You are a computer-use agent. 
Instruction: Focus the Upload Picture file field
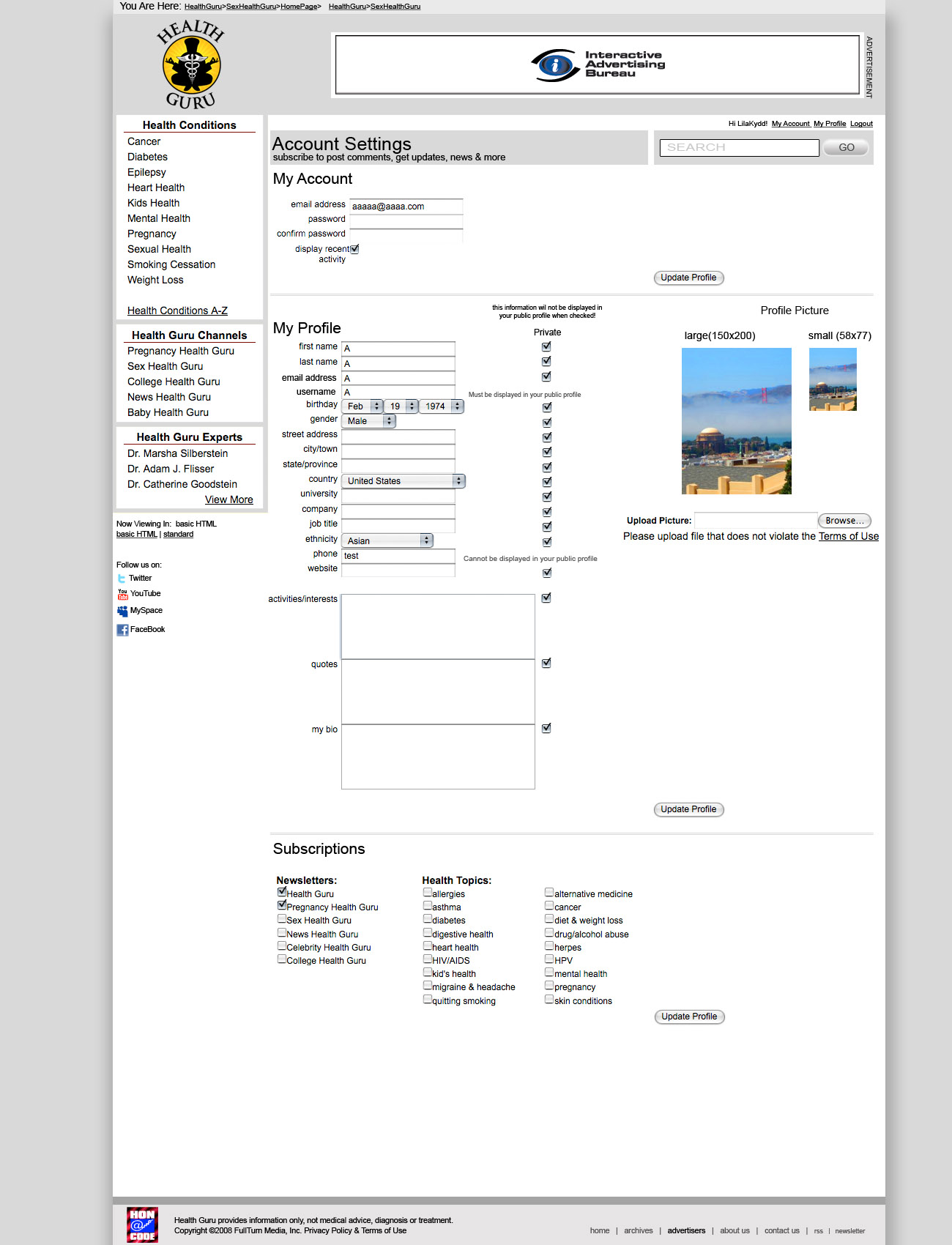(756, 521)
